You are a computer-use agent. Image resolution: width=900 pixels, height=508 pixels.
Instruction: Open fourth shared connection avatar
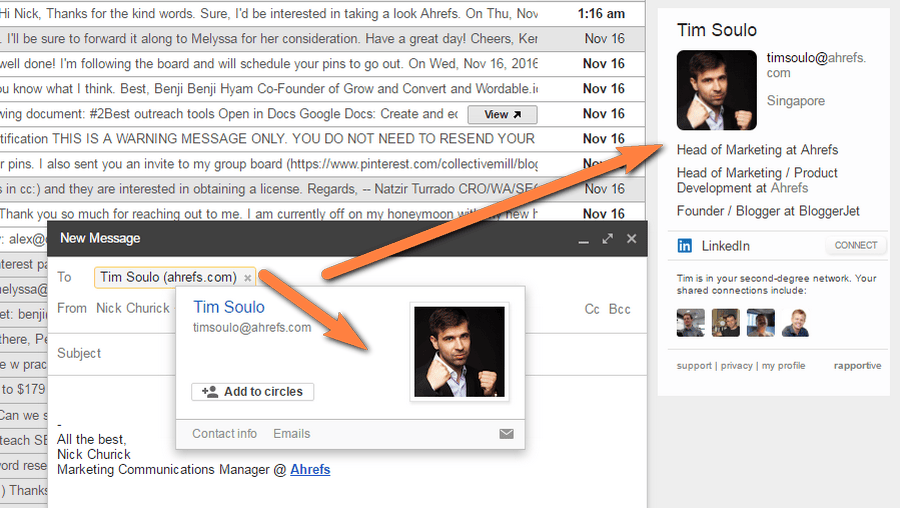796,323
